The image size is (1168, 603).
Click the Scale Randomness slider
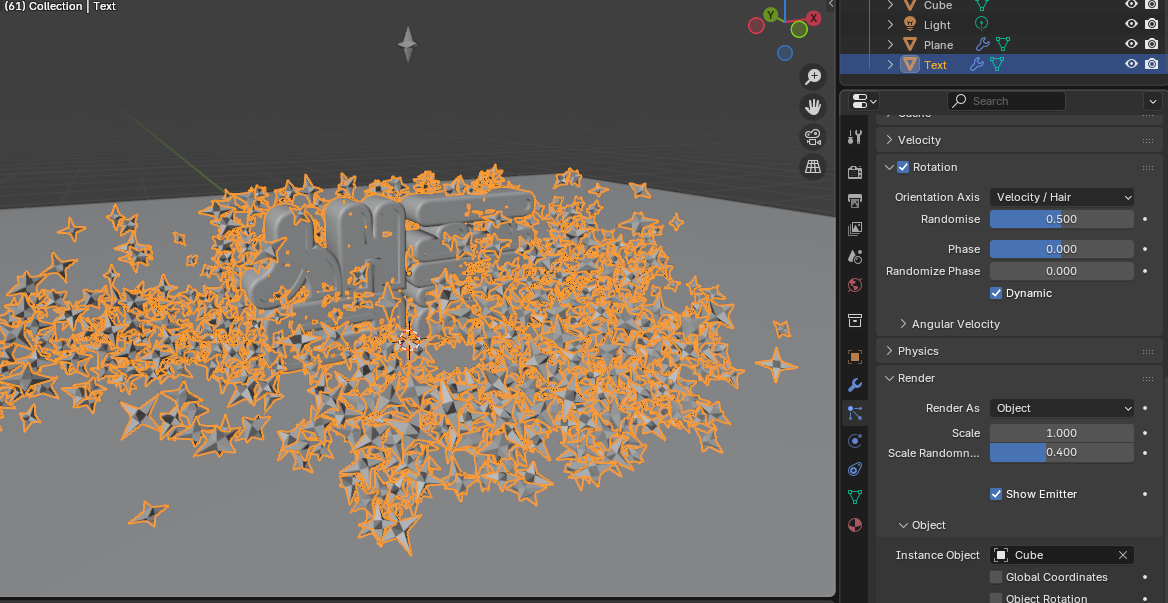(x=1061, y=452)
